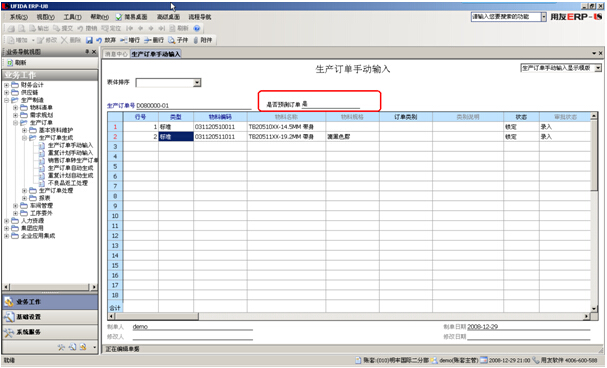
Task: Click the 删行 delete row icon
Action: coord(148,40)
